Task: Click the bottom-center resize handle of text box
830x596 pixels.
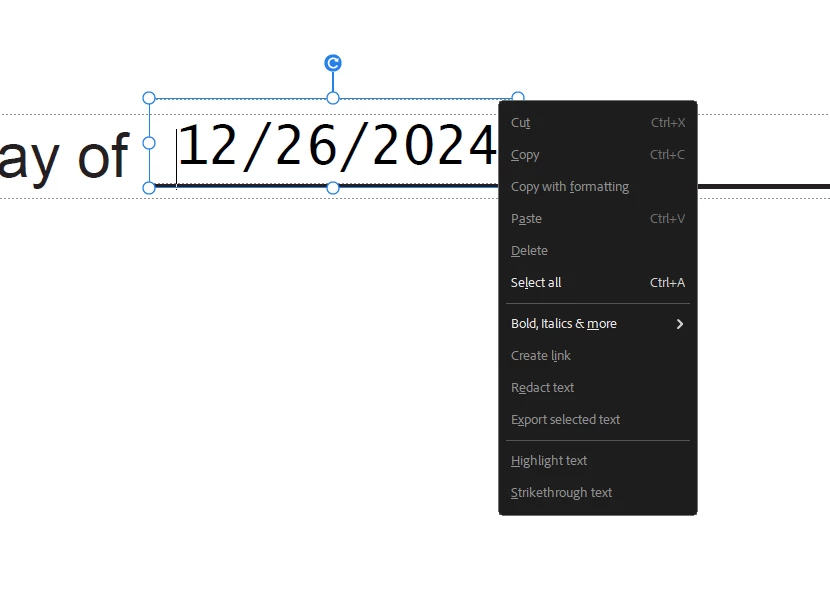Action: [x=333, y=188]
